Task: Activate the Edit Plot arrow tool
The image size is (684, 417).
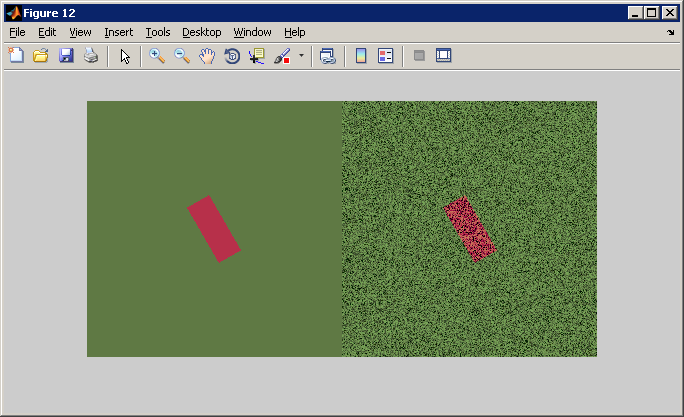Action: point(125,56)
